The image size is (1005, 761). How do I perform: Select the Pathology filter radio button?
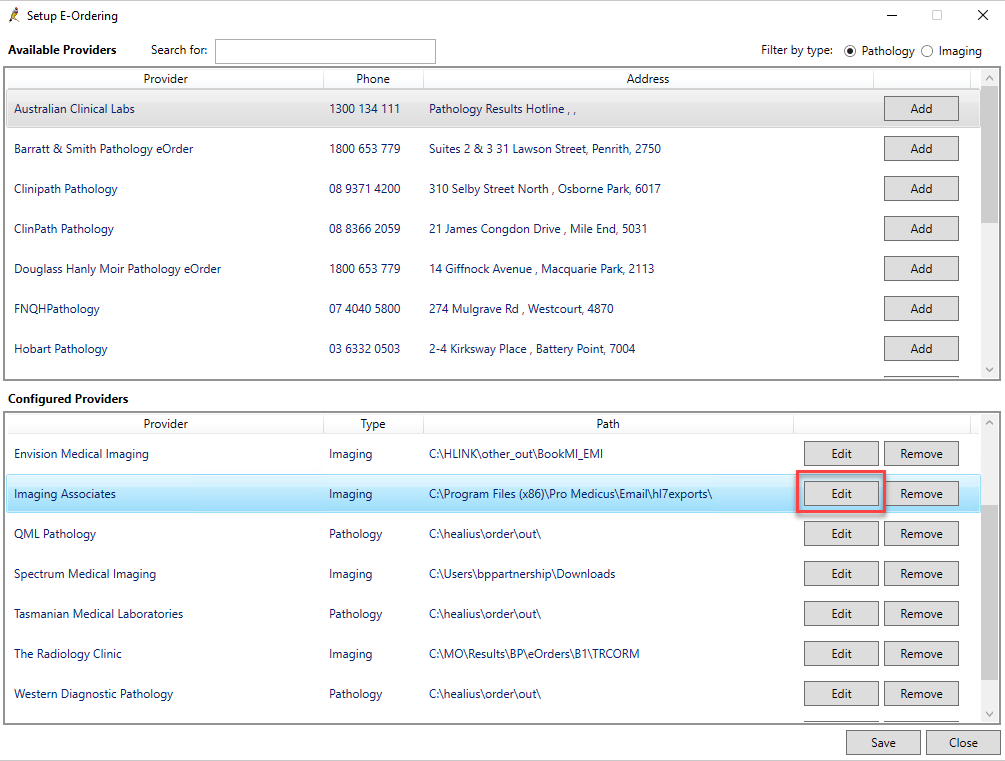[x=850, y=51]
